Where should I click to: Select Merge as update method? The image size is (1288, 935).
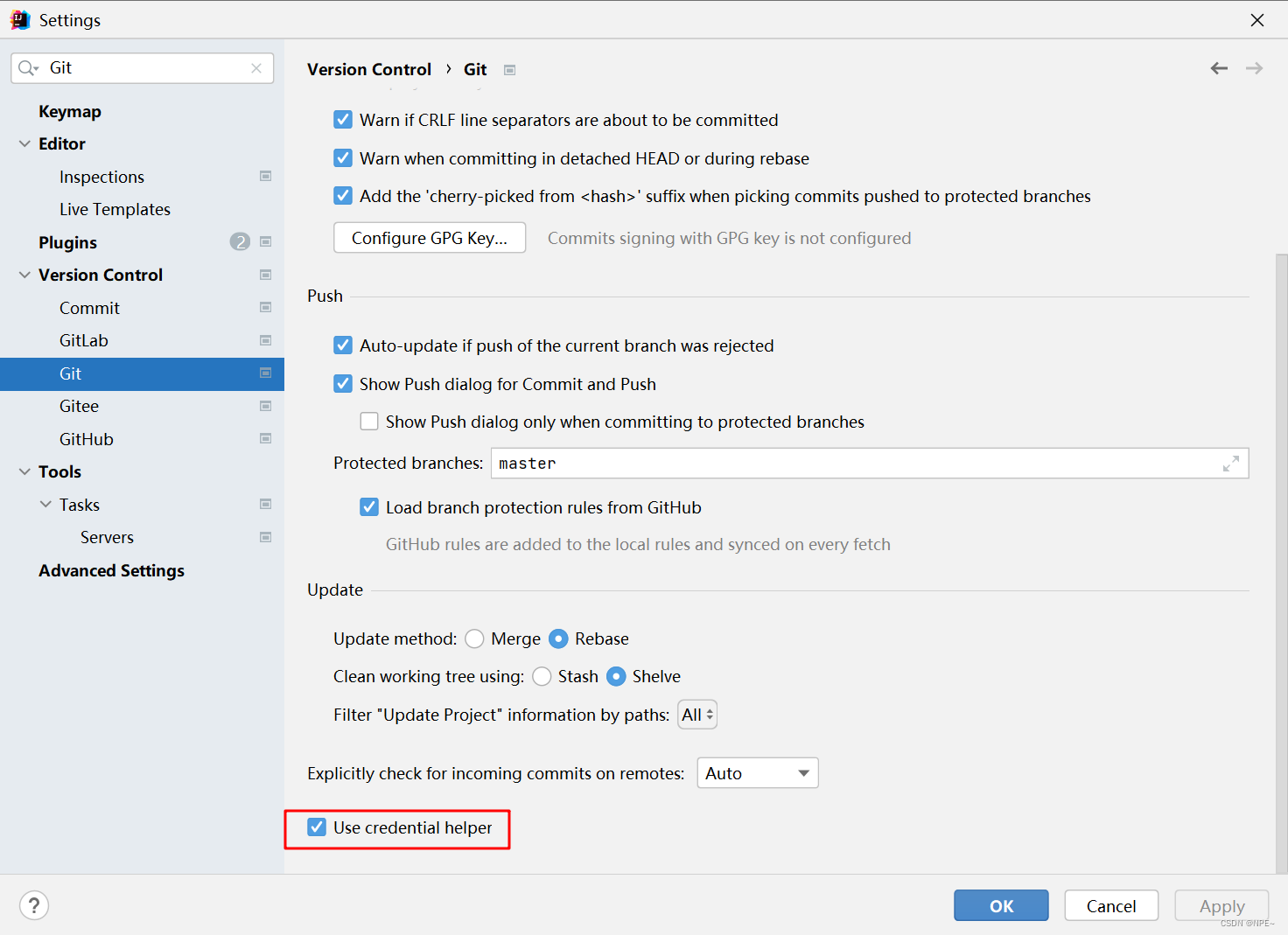(x=474, y=638)
